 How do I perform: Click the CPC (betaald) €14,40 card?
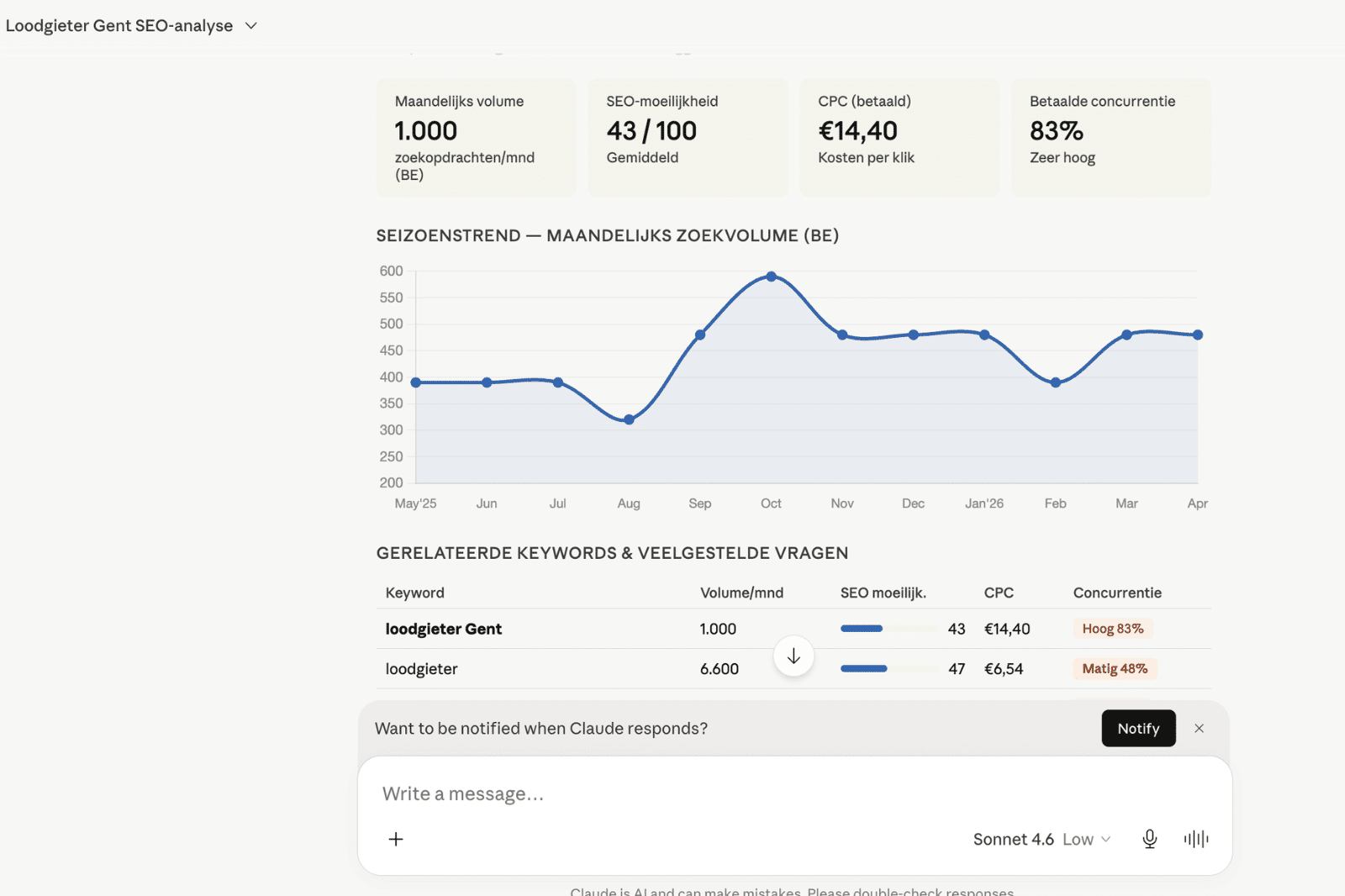[x=899, y=138]
